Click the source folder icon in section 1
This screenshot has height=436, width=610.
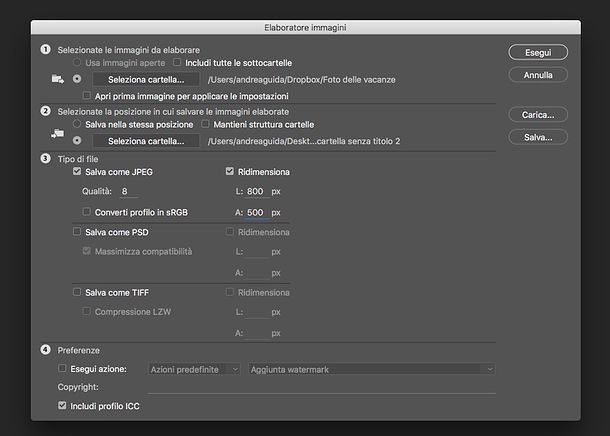point(57,78)
